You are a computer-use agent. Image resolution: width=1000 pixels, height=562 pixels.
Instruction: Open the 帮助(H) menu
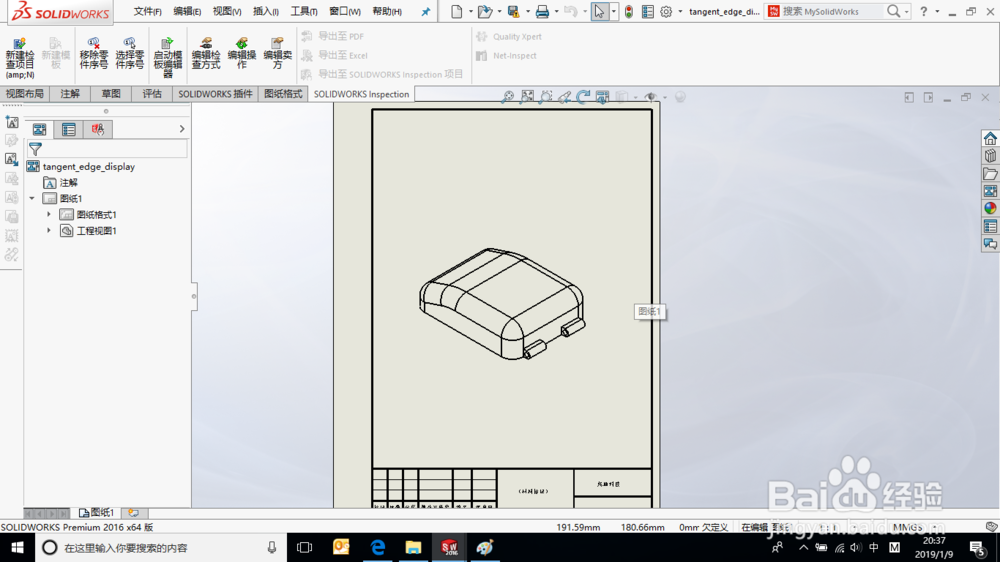point(387,11)
